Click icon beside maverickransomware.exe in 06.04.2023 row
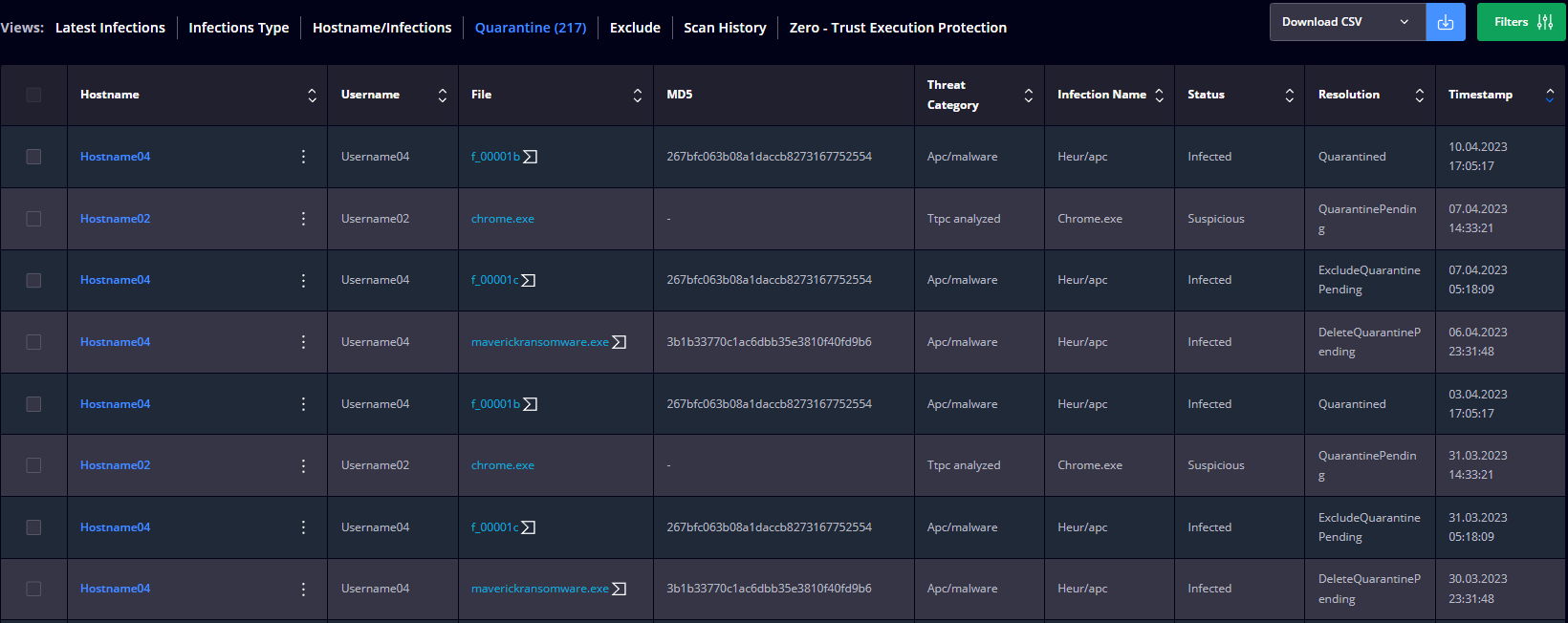 tap(620, 342)
